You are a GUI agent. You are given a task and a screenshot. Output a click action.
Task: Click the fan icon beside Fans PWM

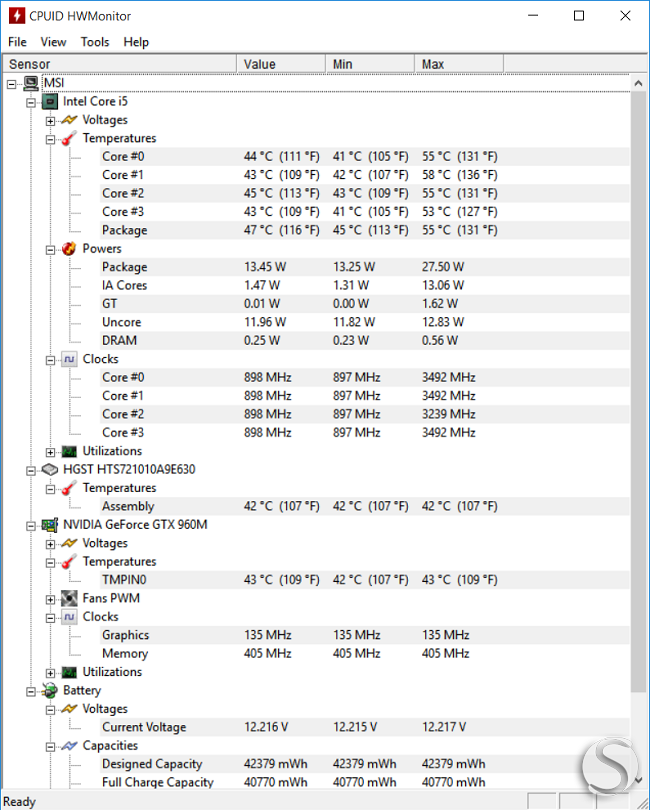click(x=69, y=599)
